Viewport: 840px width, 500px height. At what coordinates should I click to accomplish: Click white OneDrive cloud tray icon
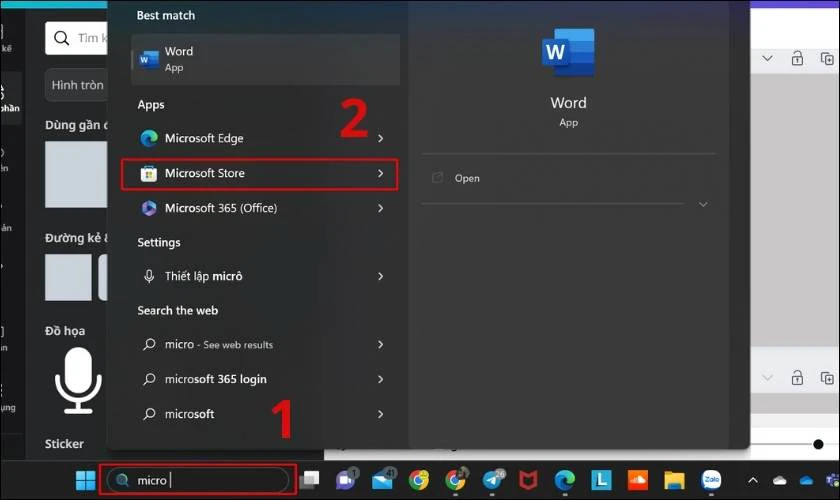pyautogui.click(x=779, y=481)
